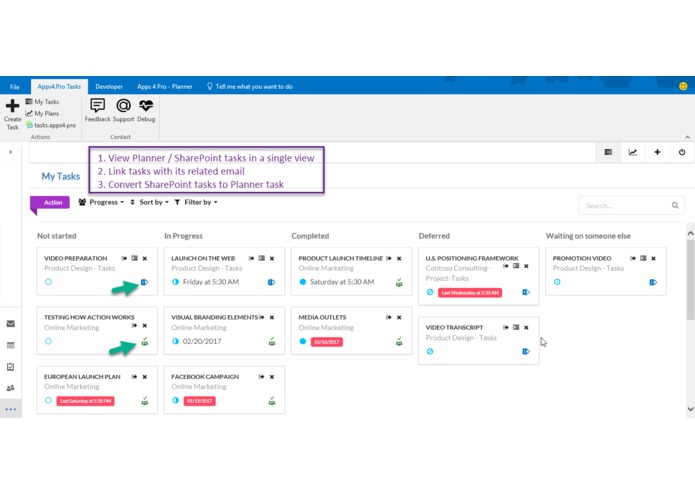The width and height of the screenshot is (695, 494).
Task: Open the tasks.apps4.pro link
Action: click(x=51, y=125)
